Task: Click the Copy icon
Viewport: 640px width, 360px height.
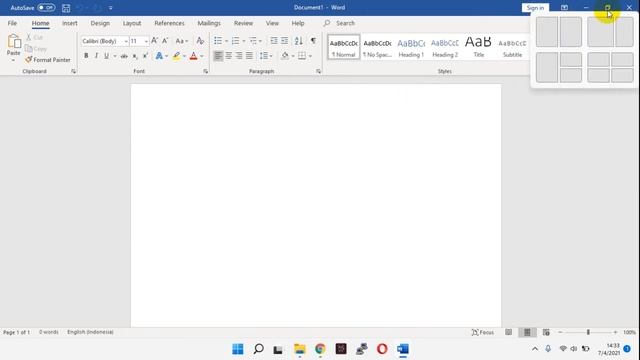Action: pyautogui.click(x=29, y=49)
